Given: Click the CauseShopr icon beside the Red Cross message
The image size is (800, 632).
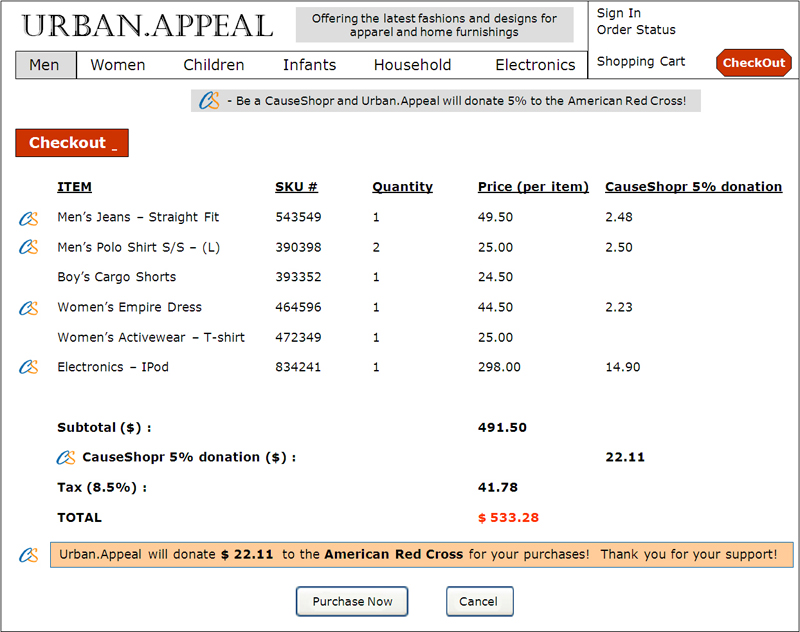Looking at the screenshot, I should [x=29, y=555].
